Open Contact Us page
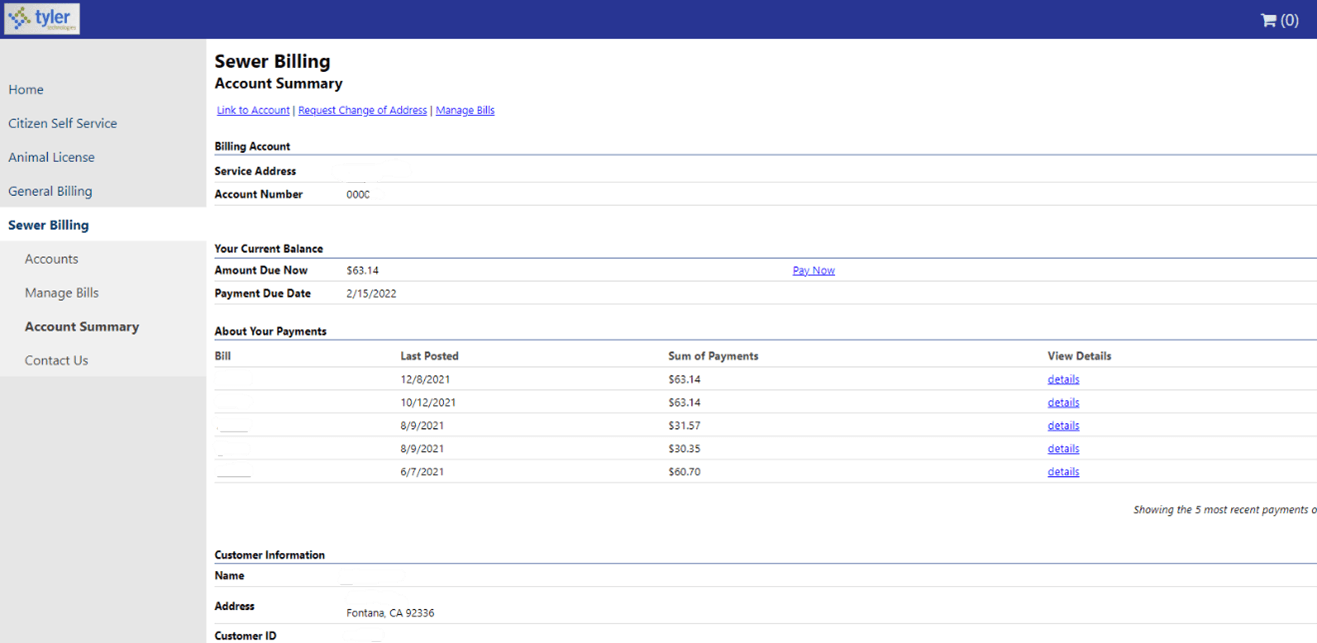The image size is (1317, 643). coord(56,361)
